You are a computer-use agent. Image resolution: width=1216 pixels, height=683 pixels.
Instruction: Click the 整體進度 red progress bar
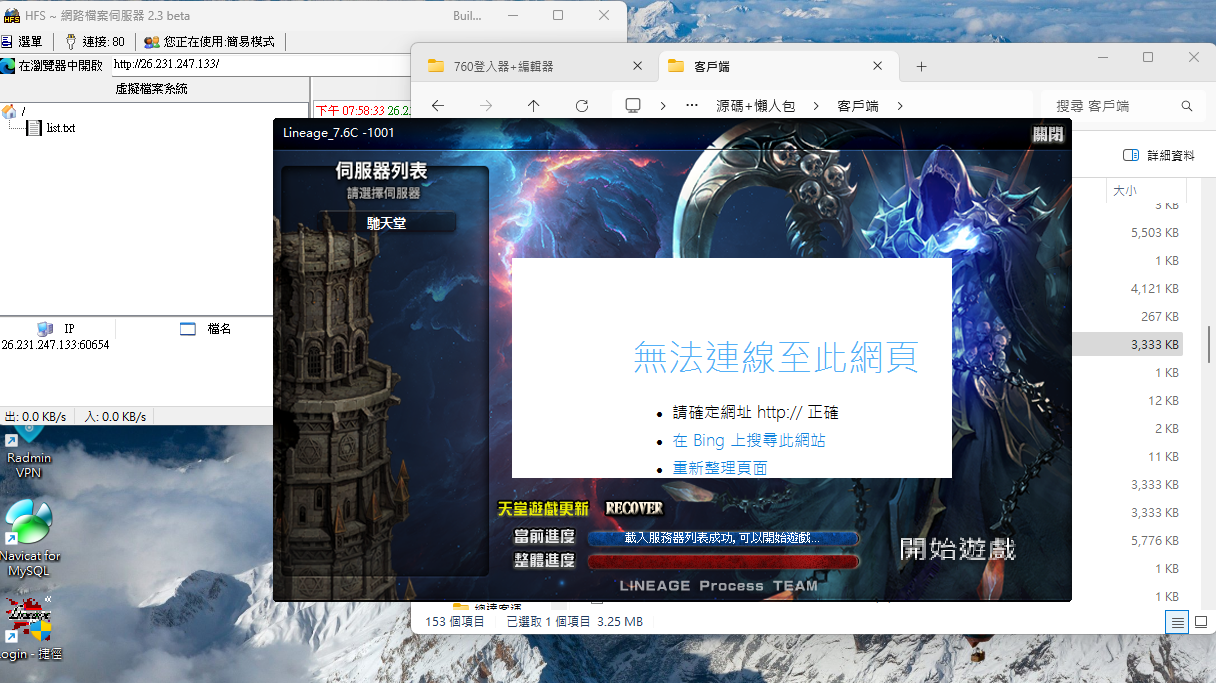[723, 561]
